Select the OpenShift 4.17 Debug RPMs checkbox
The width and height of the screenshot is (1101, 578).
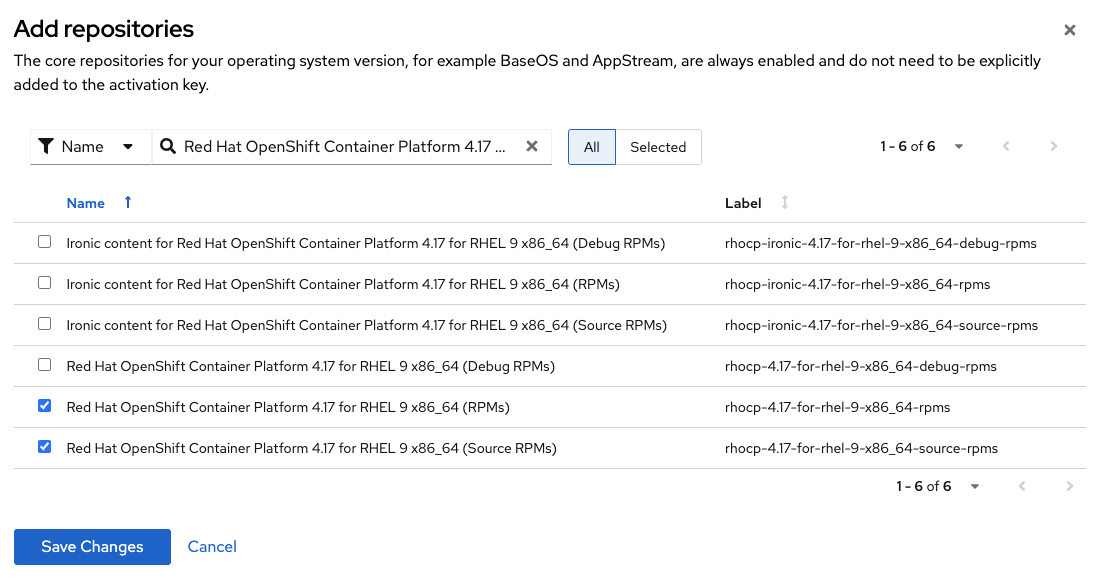pyautogui.click(x=44, y=364)
